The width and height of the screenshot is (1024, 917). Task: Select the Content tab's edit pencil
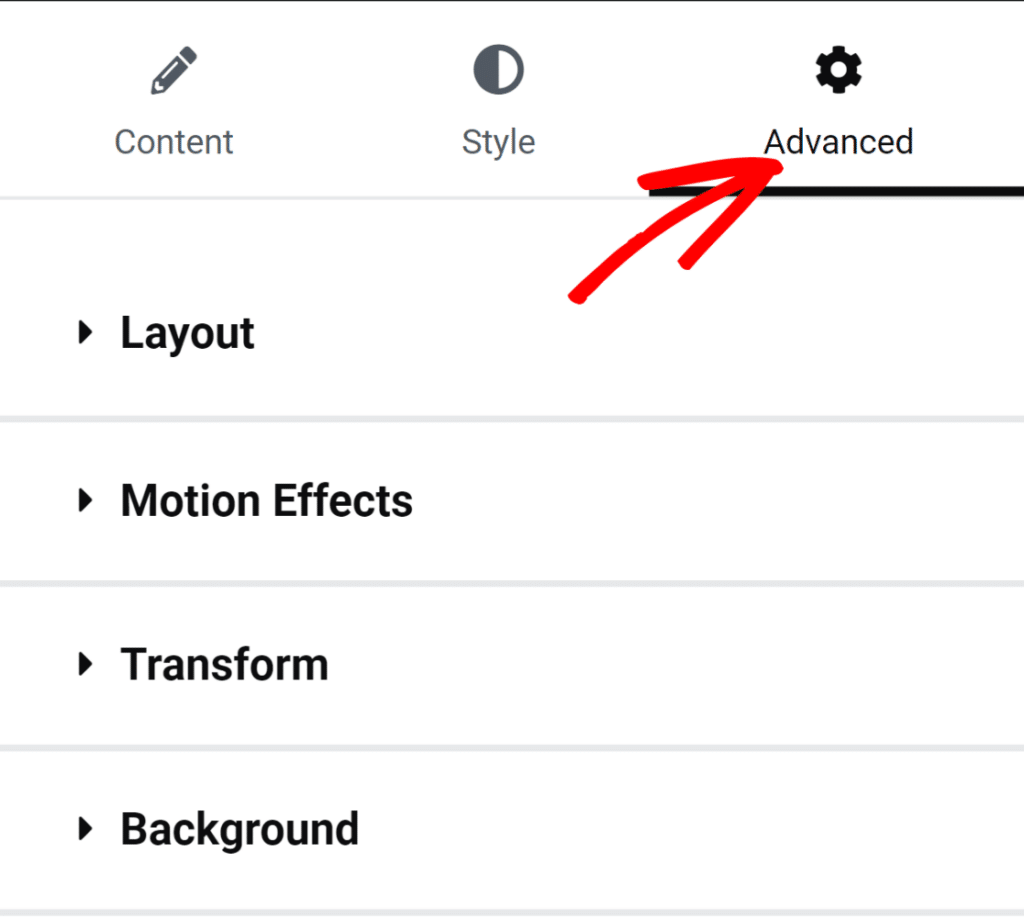pos(173,68)
